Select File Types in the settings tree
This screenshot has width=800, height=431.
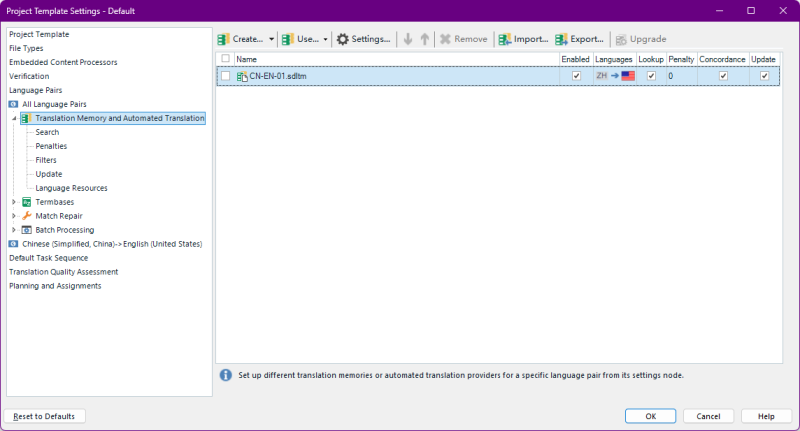(x=26, y=48)
